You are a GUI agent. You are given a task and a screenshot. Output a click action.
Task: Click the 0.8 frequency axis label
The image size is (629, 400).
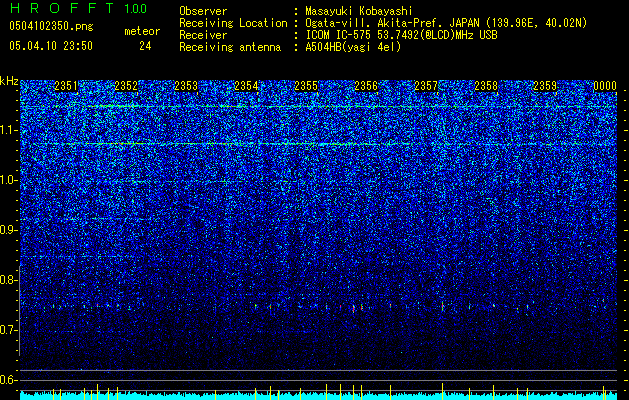8,280
